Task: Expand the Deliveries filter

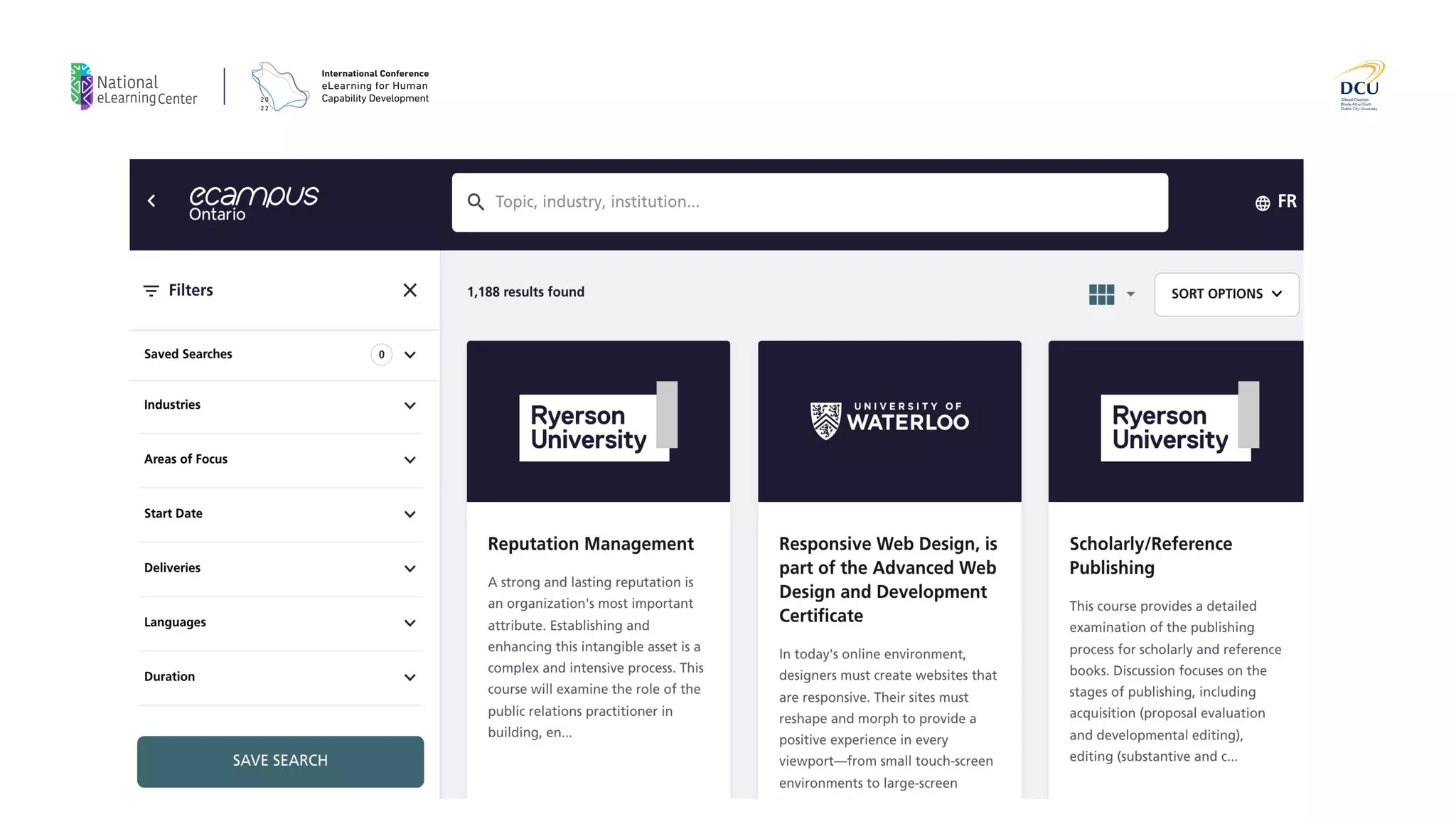Action: click(409, 569)
